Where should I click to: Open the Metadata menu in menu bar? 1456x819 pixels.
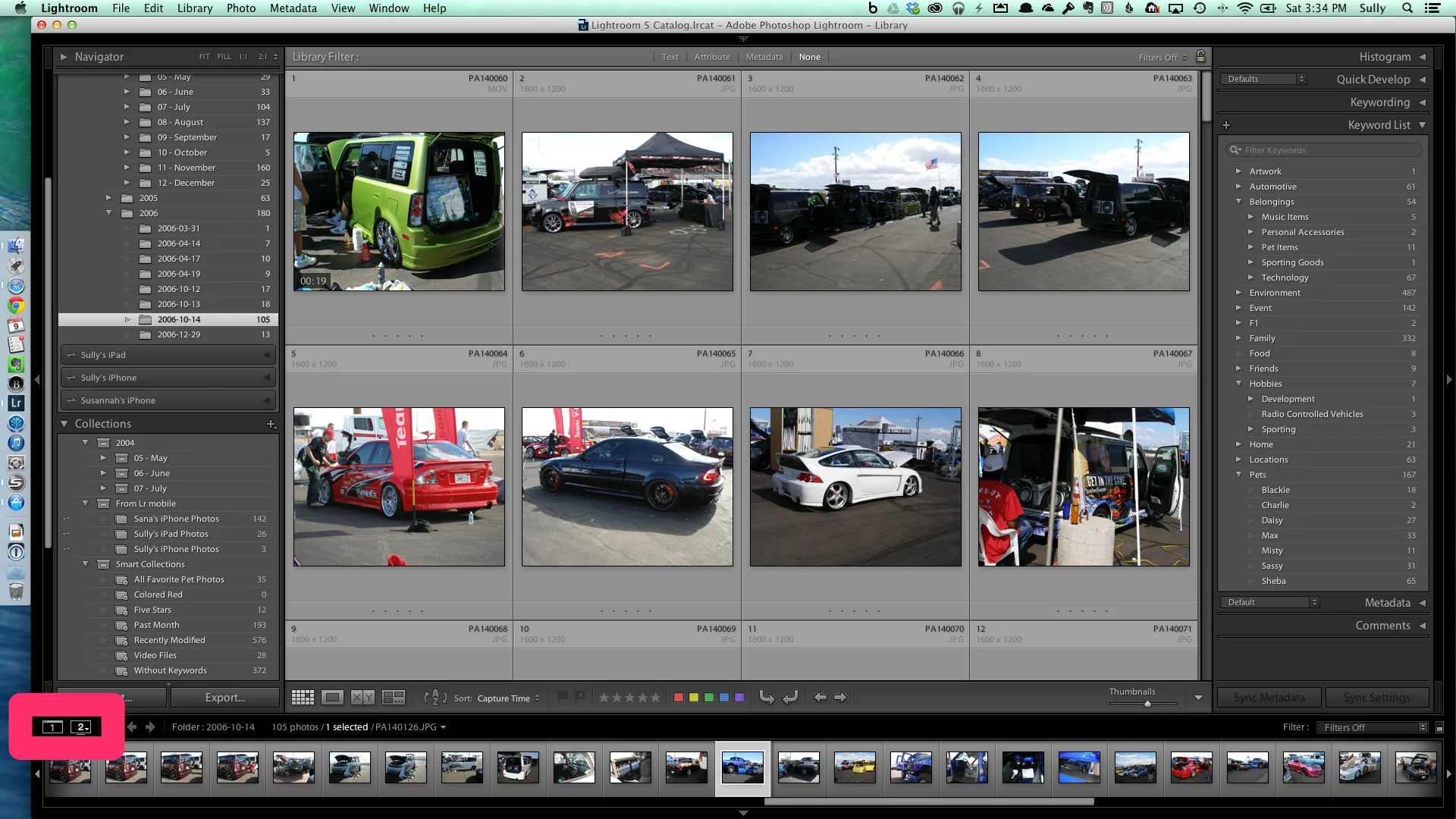click(293, 8)
